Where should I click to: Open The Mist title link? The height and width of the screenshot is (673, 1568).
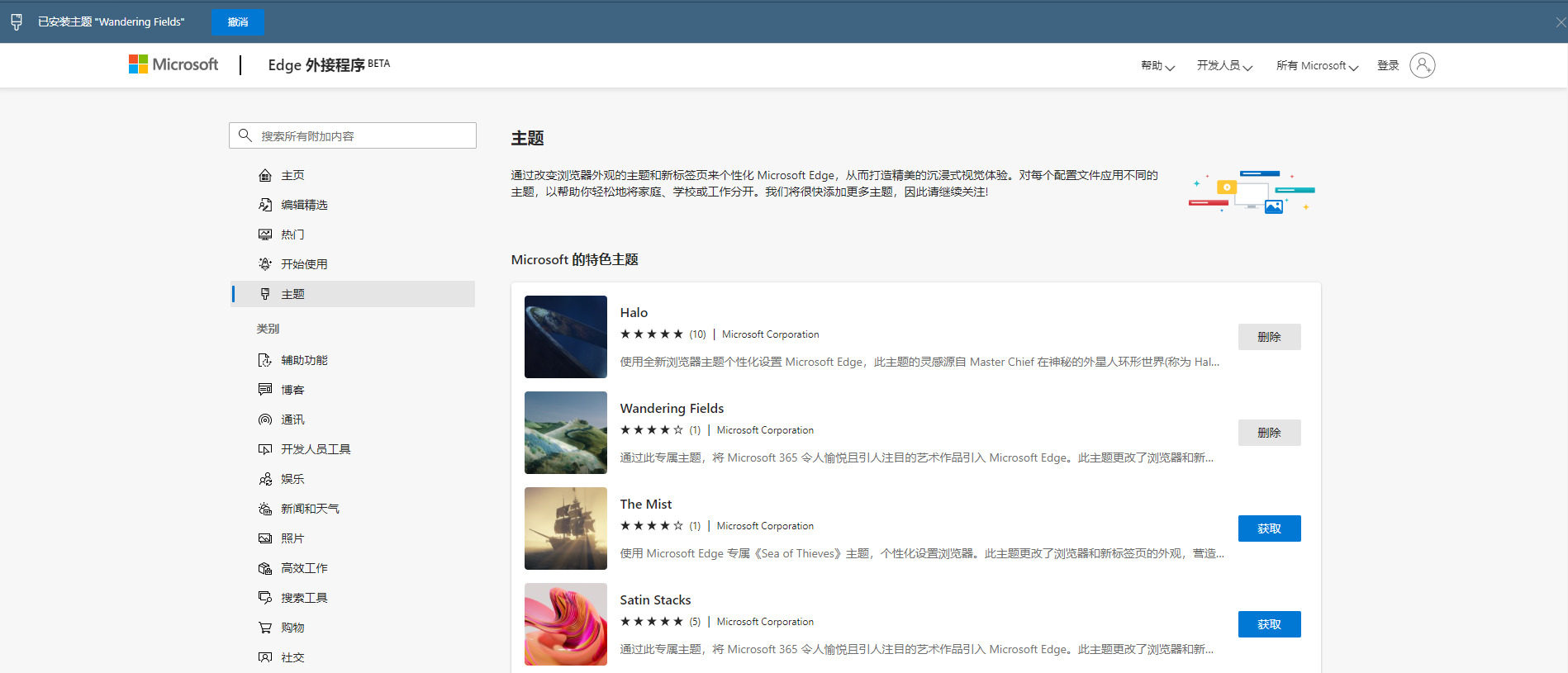coord(646,504)
